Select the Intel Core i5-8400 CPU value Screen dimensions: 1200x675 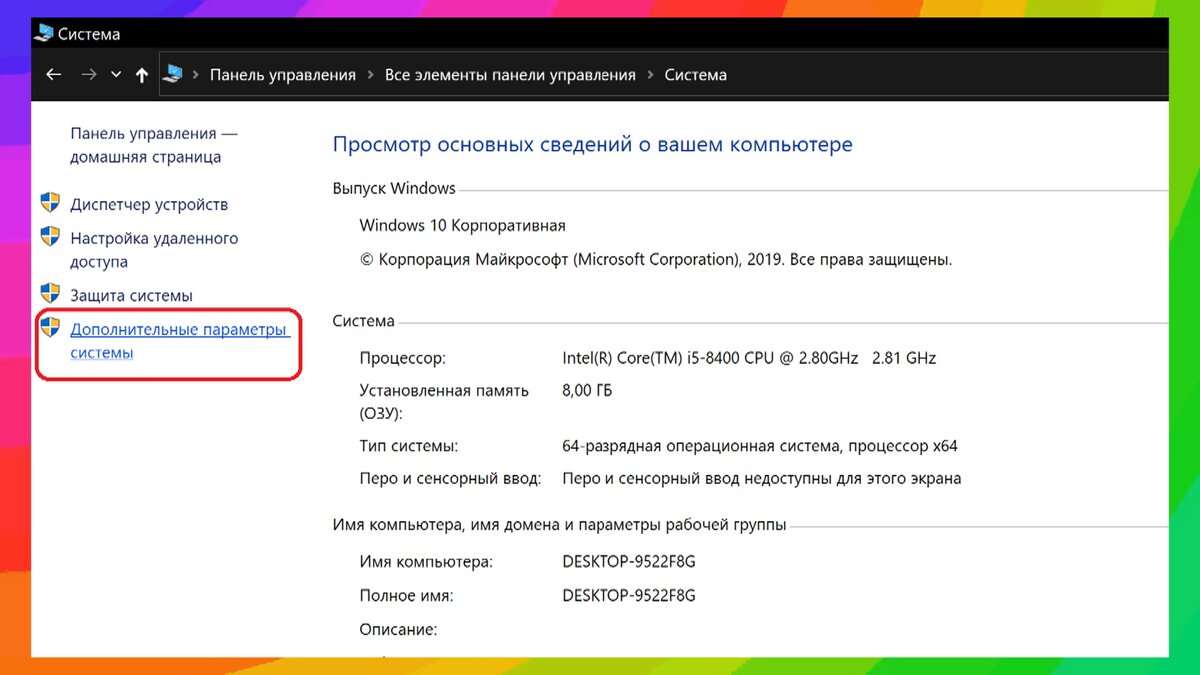(749, 358)
